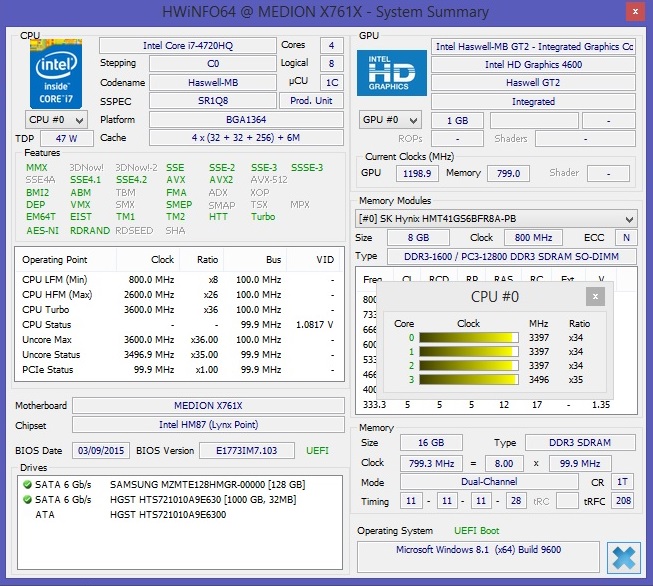Click the BIOS version E1773IM7.103 field

pyautogui.click(x=247, y=451)
